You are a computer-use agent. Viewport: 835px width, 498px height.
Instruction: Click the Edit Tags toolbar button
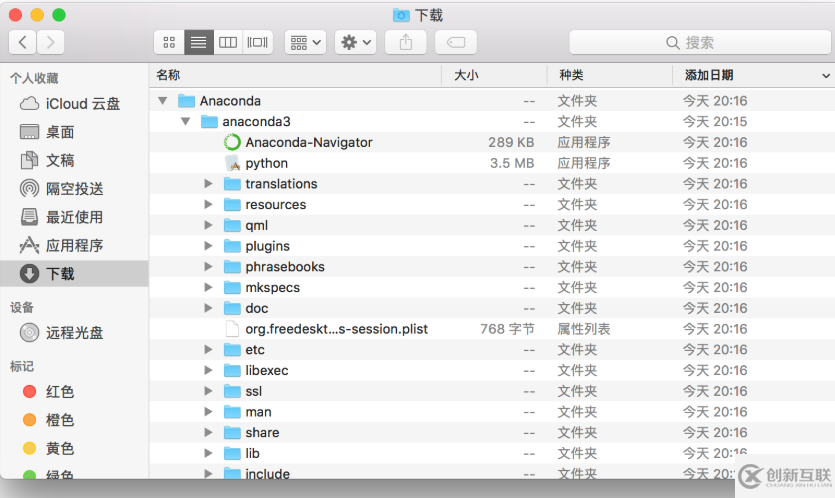tap(455, 42)
